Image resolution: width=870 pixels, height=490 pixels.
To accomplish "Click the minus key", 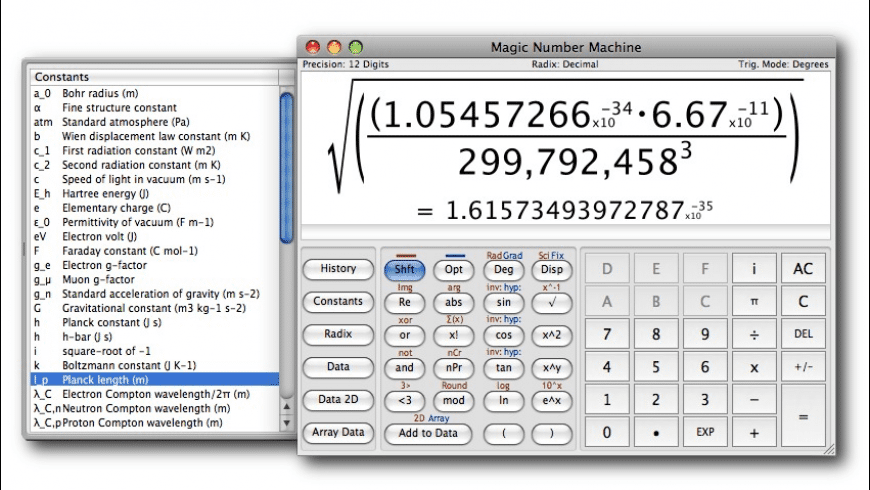I will [x=754, y=400].
